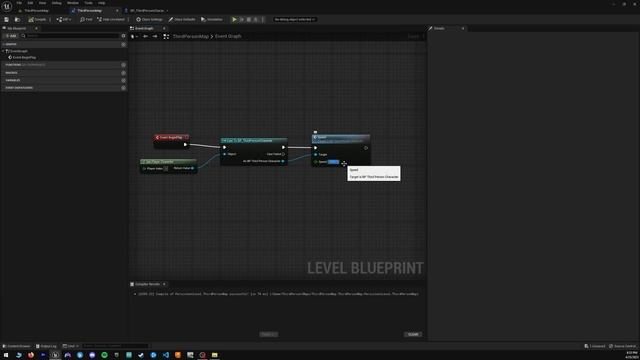Add a new variable with plus icon
The image size is (640, 360).
[123, 80]
